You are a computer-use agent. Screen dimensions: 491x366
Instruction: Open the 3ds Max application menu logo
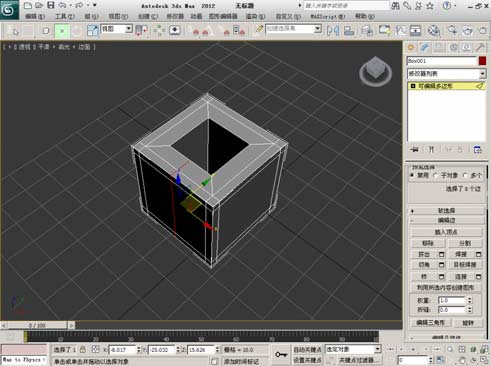9,10
